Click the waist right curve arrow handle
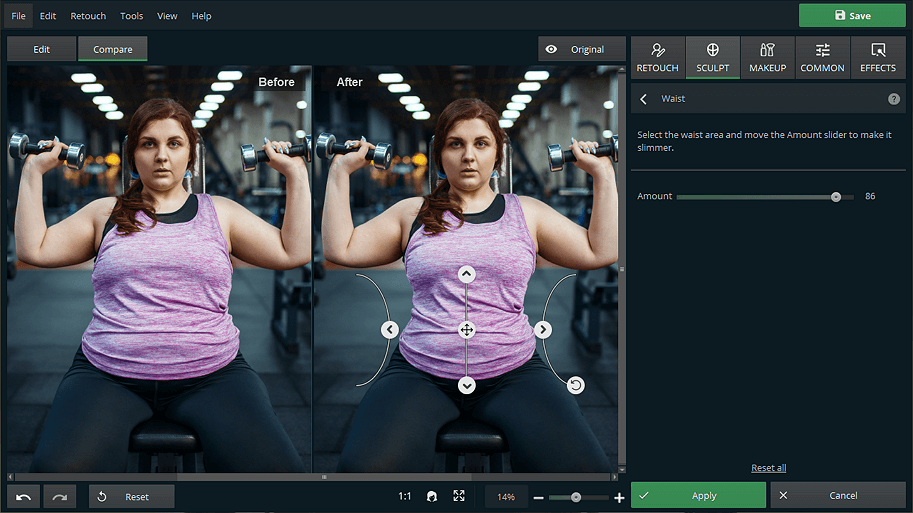Screen dimensions: 913x513 [543, 330]
